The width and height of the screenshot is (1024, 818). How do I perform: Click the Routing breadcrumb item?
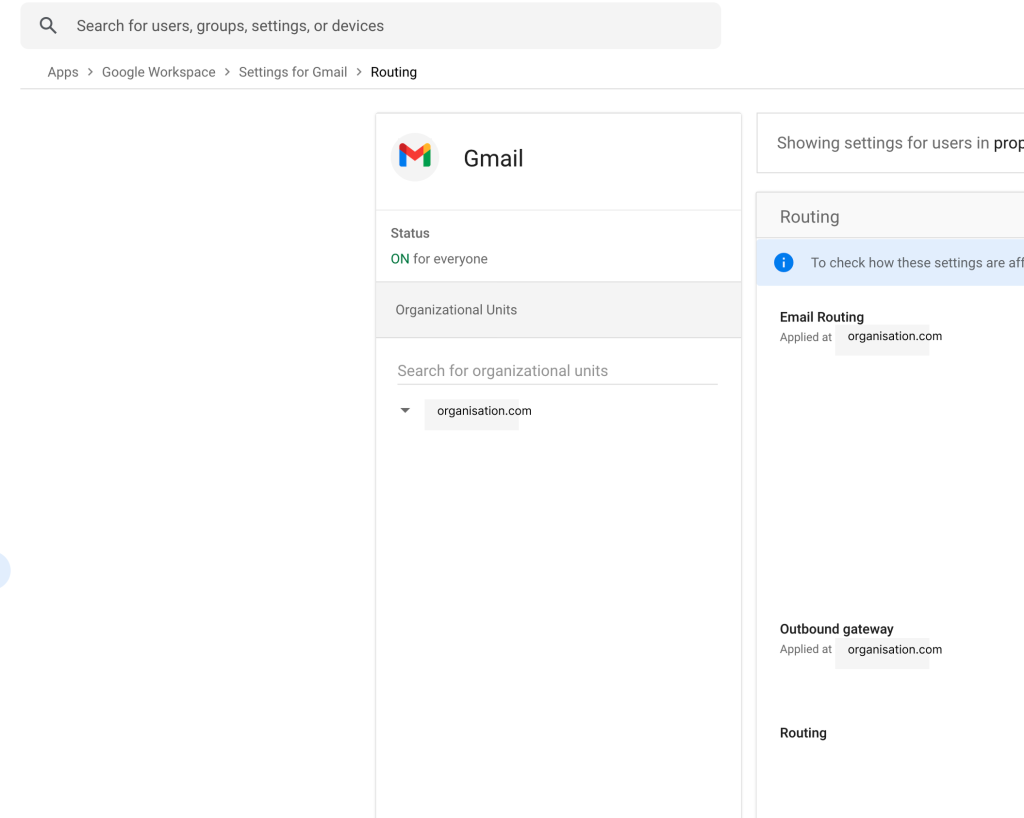click(394, 72)
